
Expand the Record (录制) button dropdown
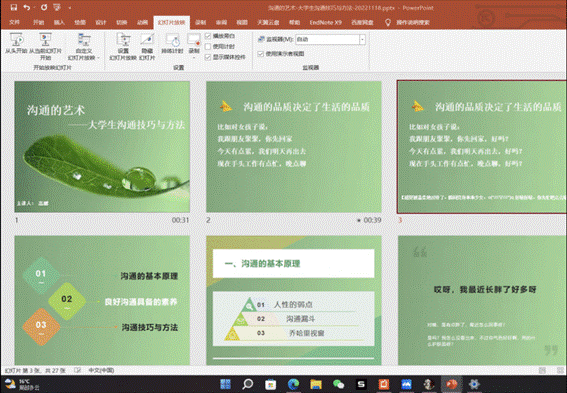[x=194, y=57]
